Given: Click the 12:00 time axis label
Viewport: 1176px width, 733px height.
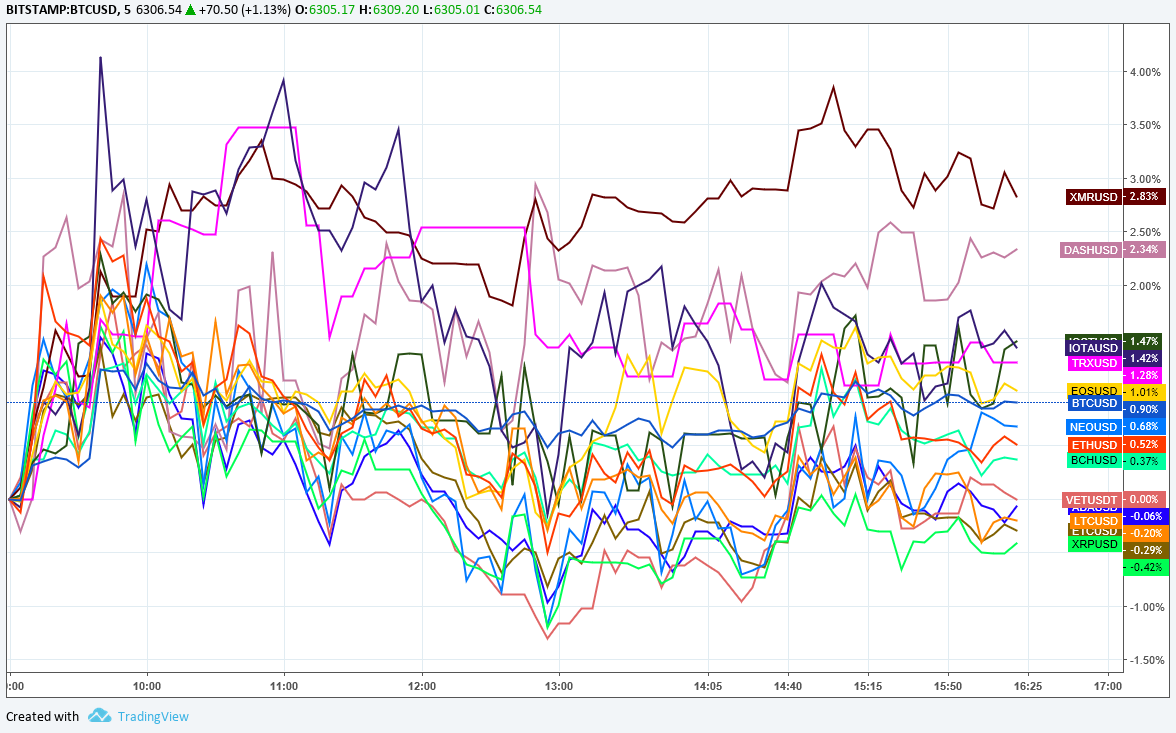Looking at the screenshot, I should pos(422,686).
